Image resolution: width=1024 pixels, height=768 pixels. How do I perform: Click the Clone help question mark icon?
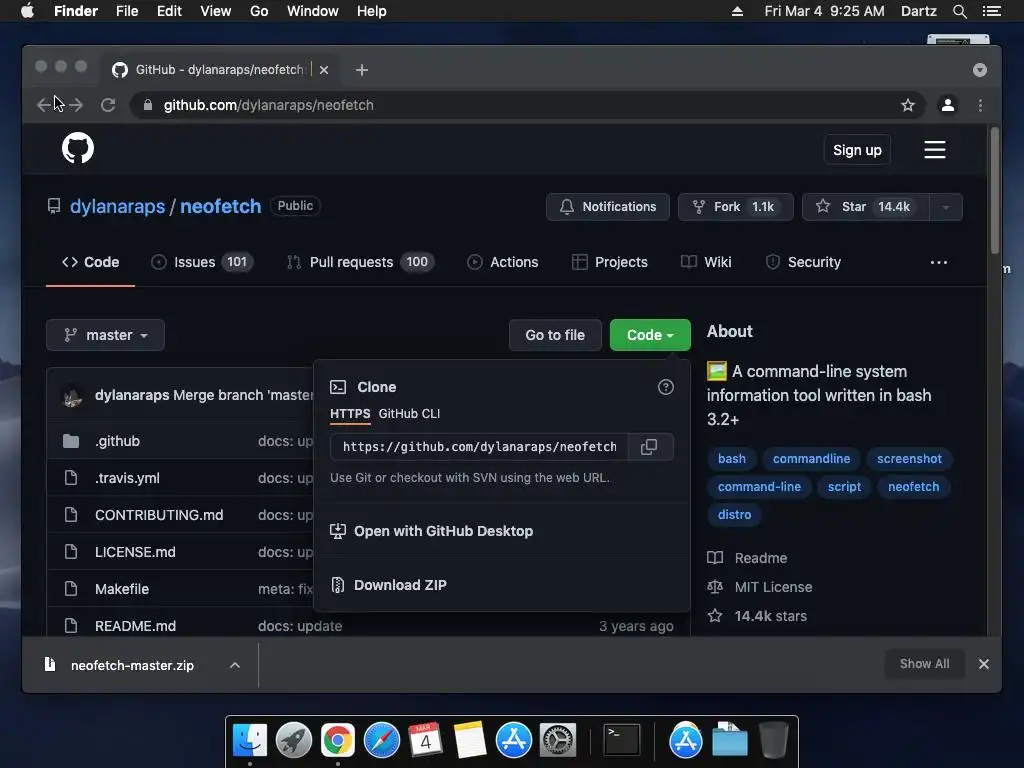[665, 387]
